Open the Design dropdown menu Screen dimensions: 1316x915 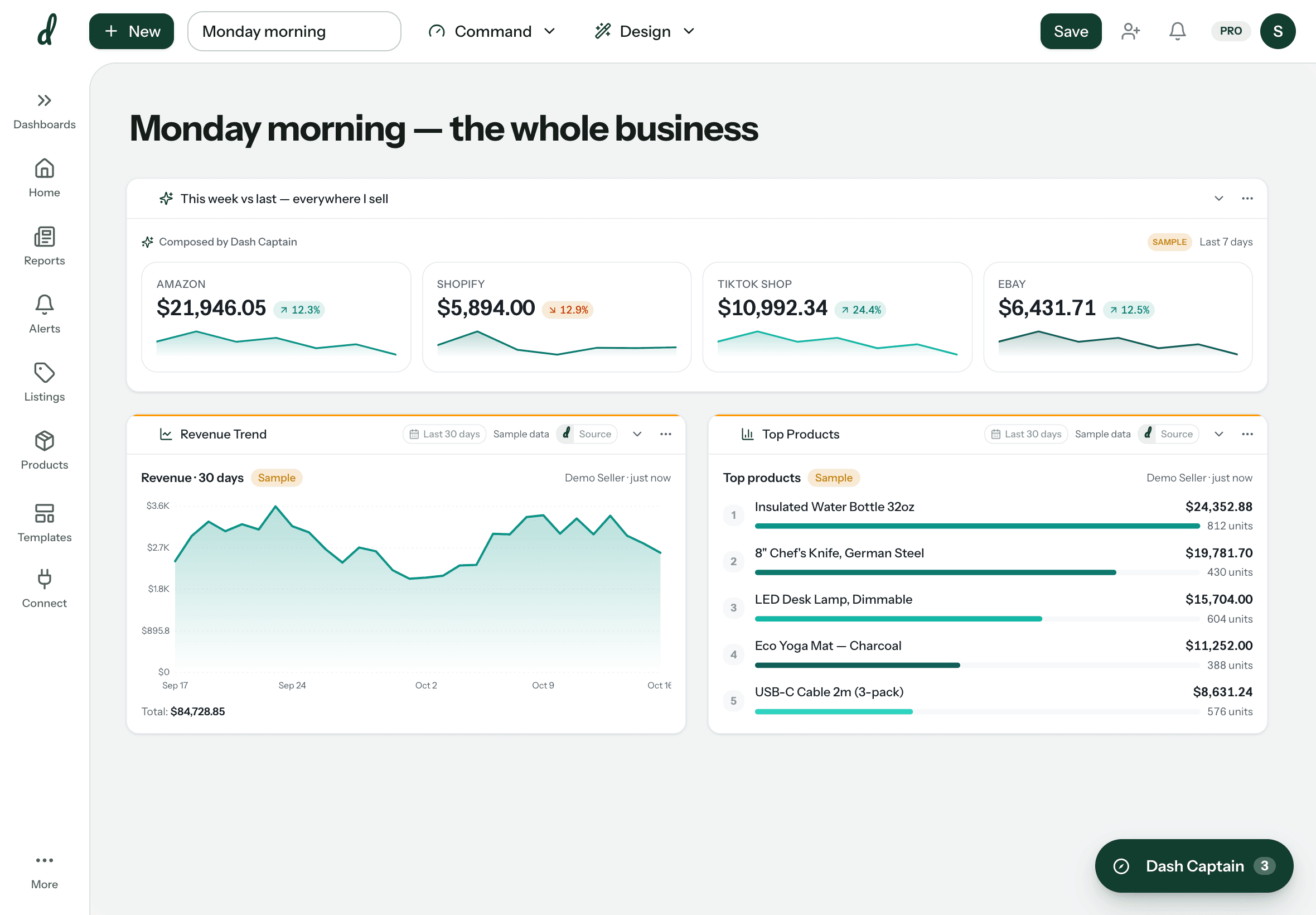pos(645,31)
